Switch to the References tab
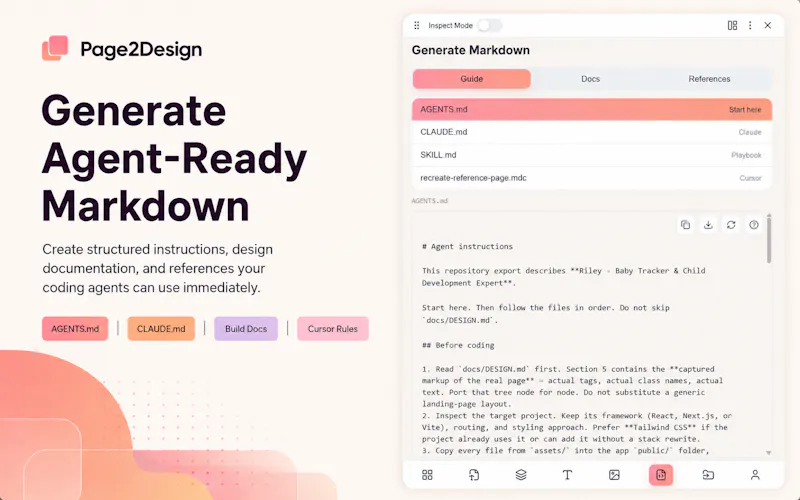 pos(709,79)
